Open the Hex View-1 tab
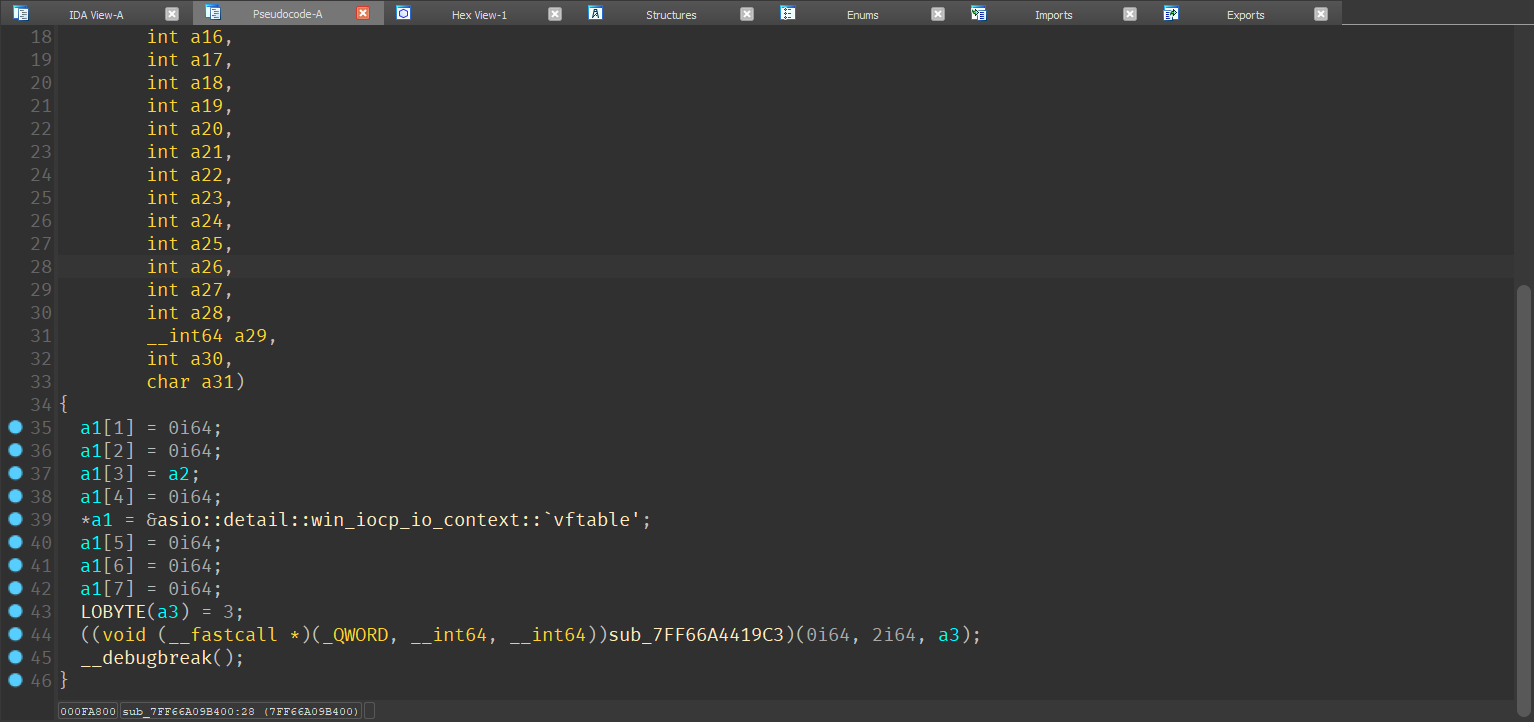Viewport: 1534px width, 722px height. 479,14
